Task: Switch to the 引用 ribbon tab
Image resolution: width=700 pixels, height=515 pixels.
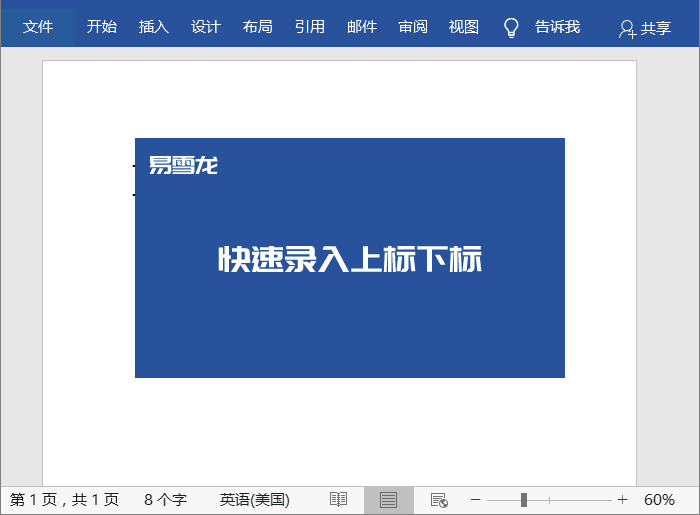Action: pyautogui.click(x=309, y=27)
